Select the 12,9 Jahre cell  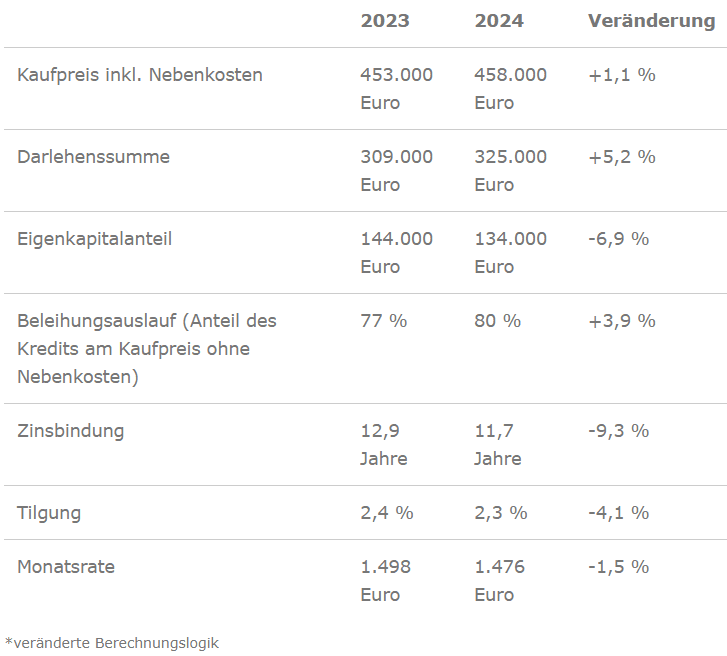click(x=384, y=445)
